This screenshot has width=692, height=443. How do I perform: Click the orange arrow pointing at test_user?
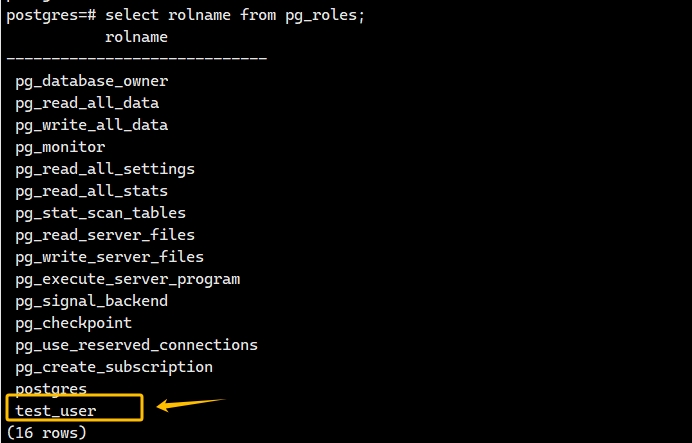[x=190, y=405]
